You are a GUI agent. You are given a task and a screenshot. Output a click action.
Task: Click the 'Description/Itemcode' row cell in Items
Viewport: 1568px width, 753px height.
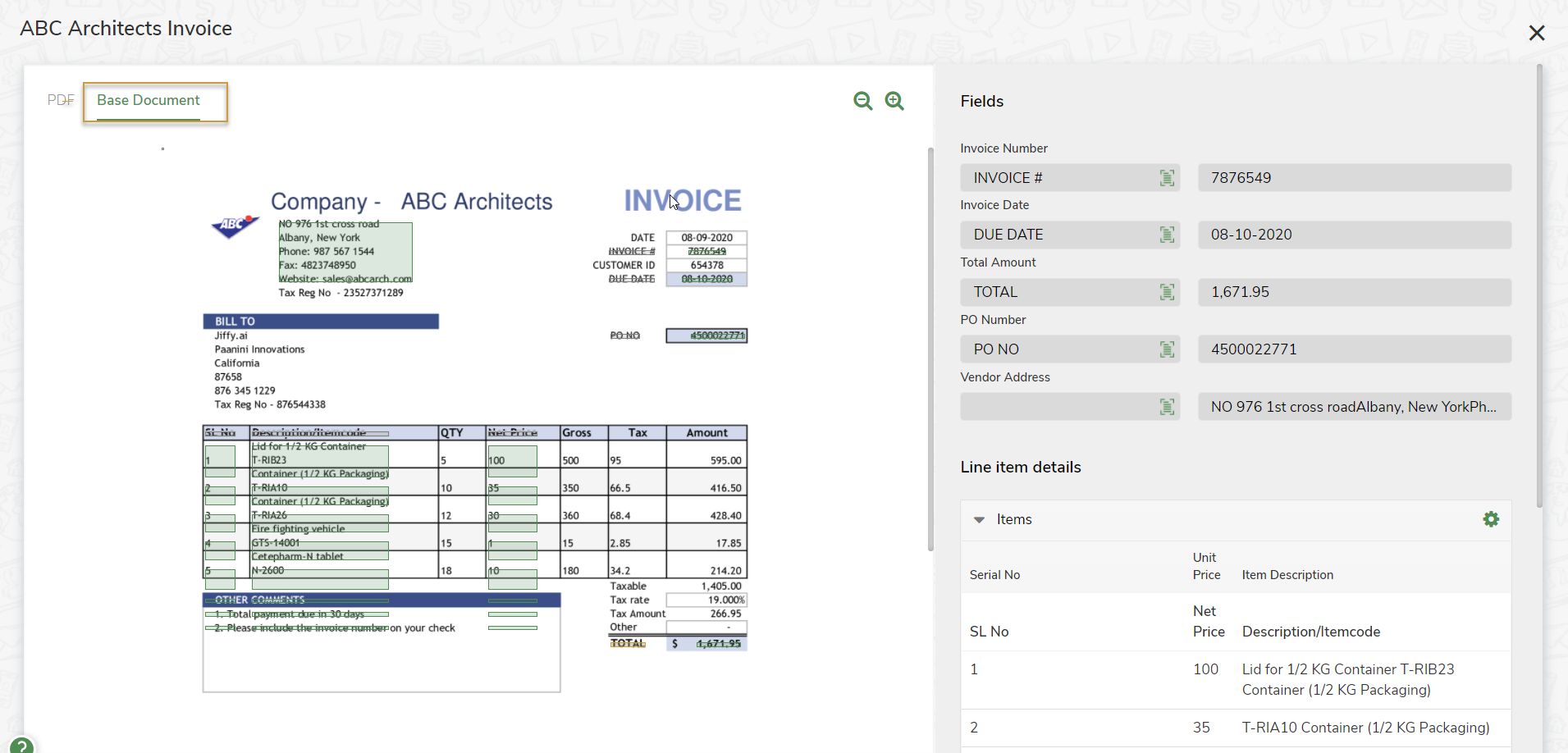click(1311, 632)
